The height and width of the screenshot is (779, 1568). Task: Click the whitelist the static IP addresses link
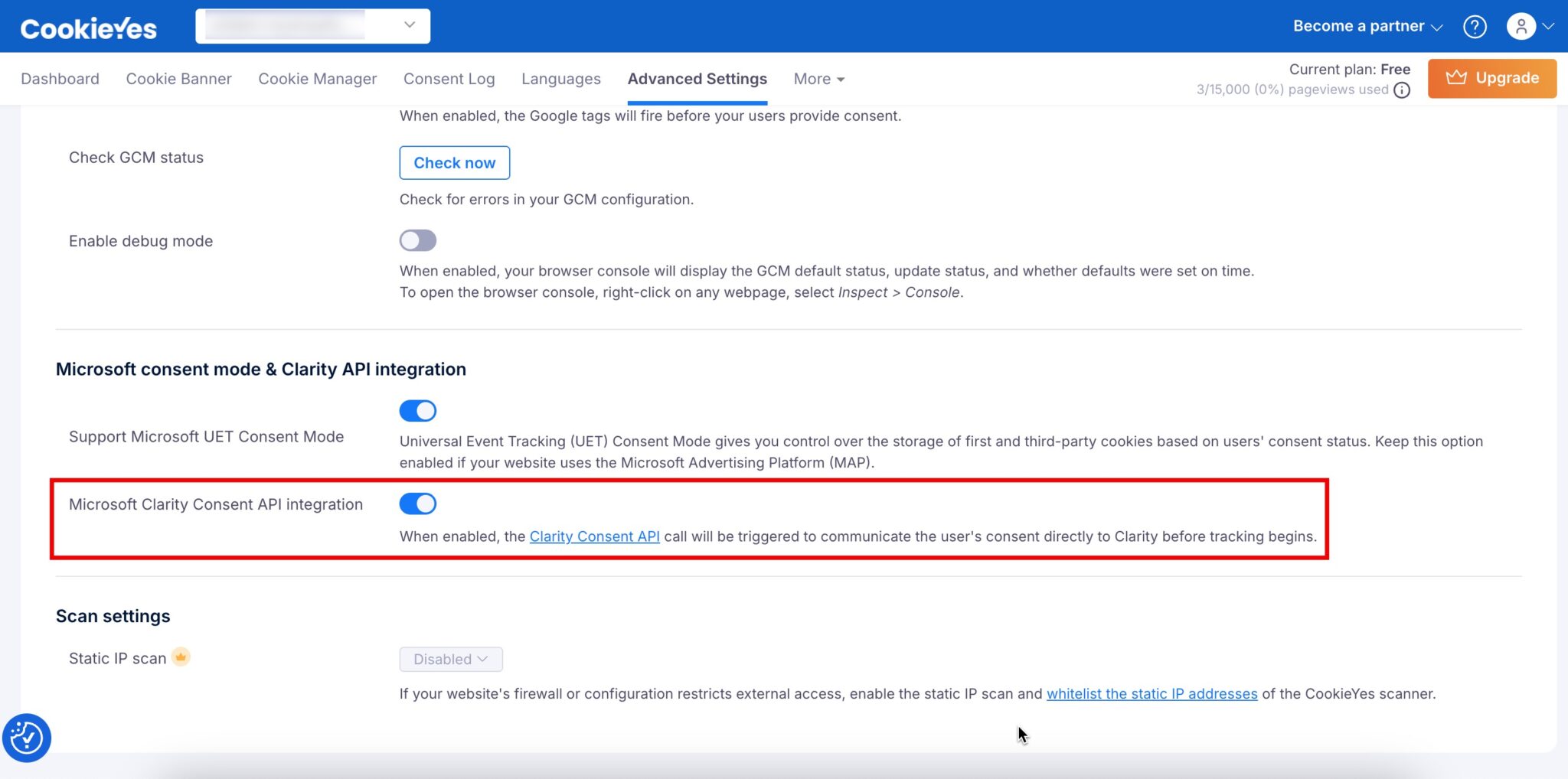pos(1151,693)
